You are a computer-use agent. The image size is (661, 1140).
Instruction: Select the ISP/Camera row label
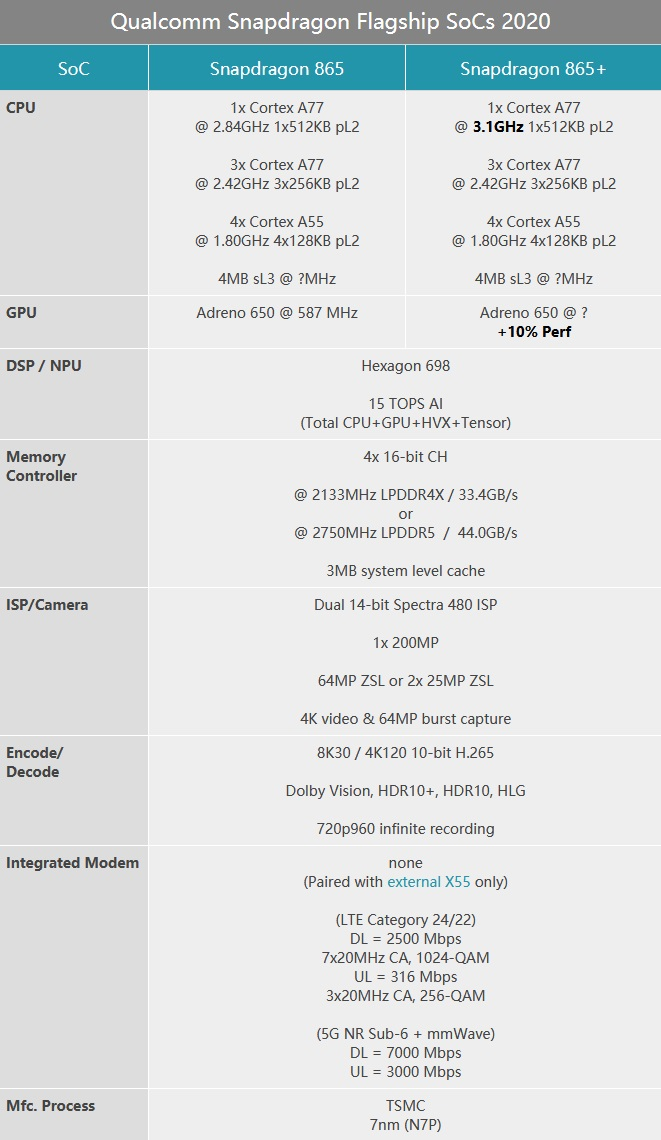[x=47, y=605]
